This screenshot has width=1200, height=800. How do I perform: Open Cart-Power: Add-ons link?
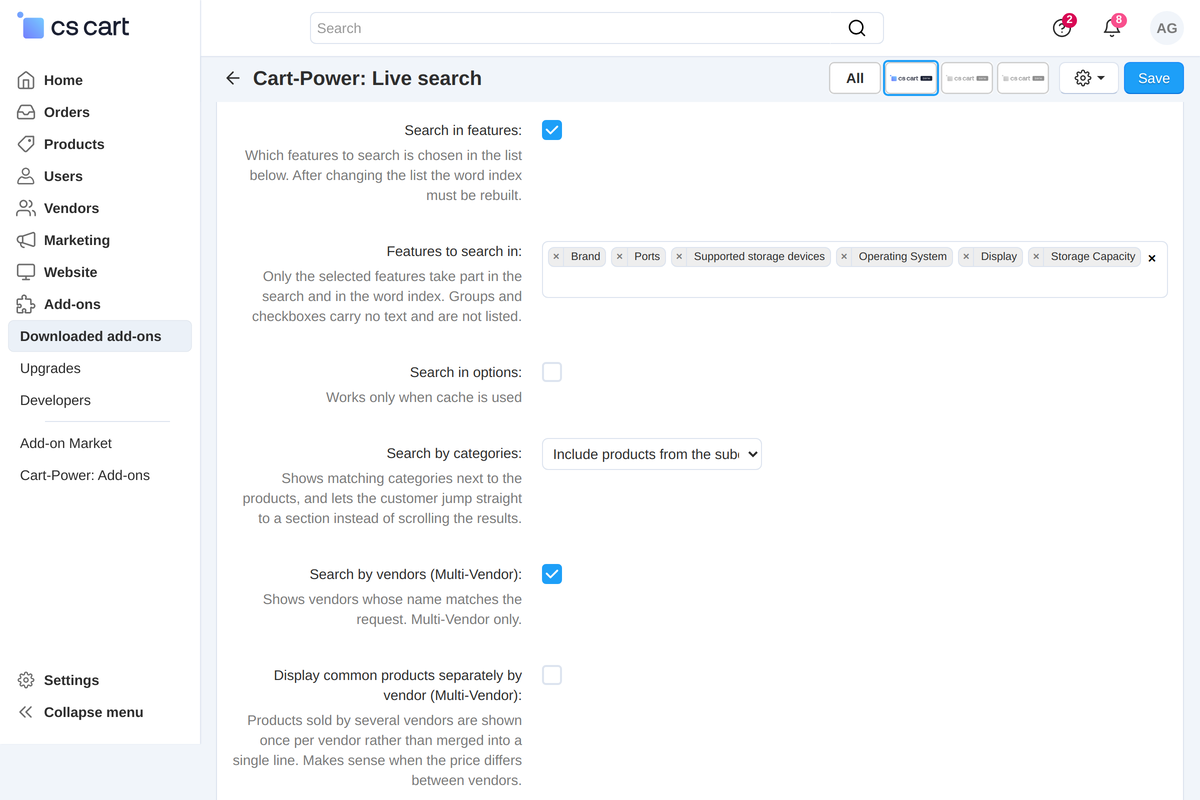(x=85, y=475)
